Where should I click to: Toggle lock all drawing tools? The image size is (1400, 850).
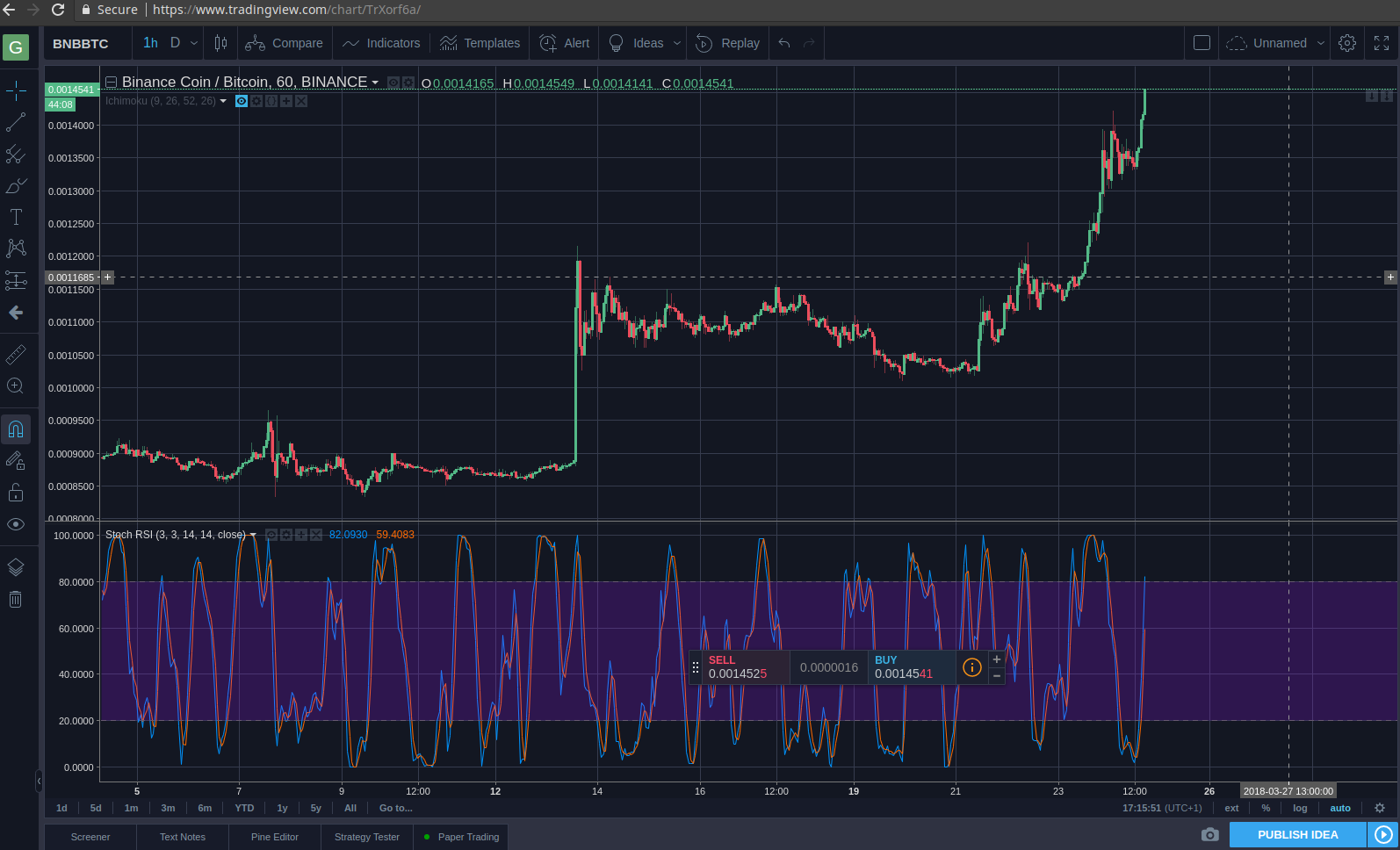[16, 493]
